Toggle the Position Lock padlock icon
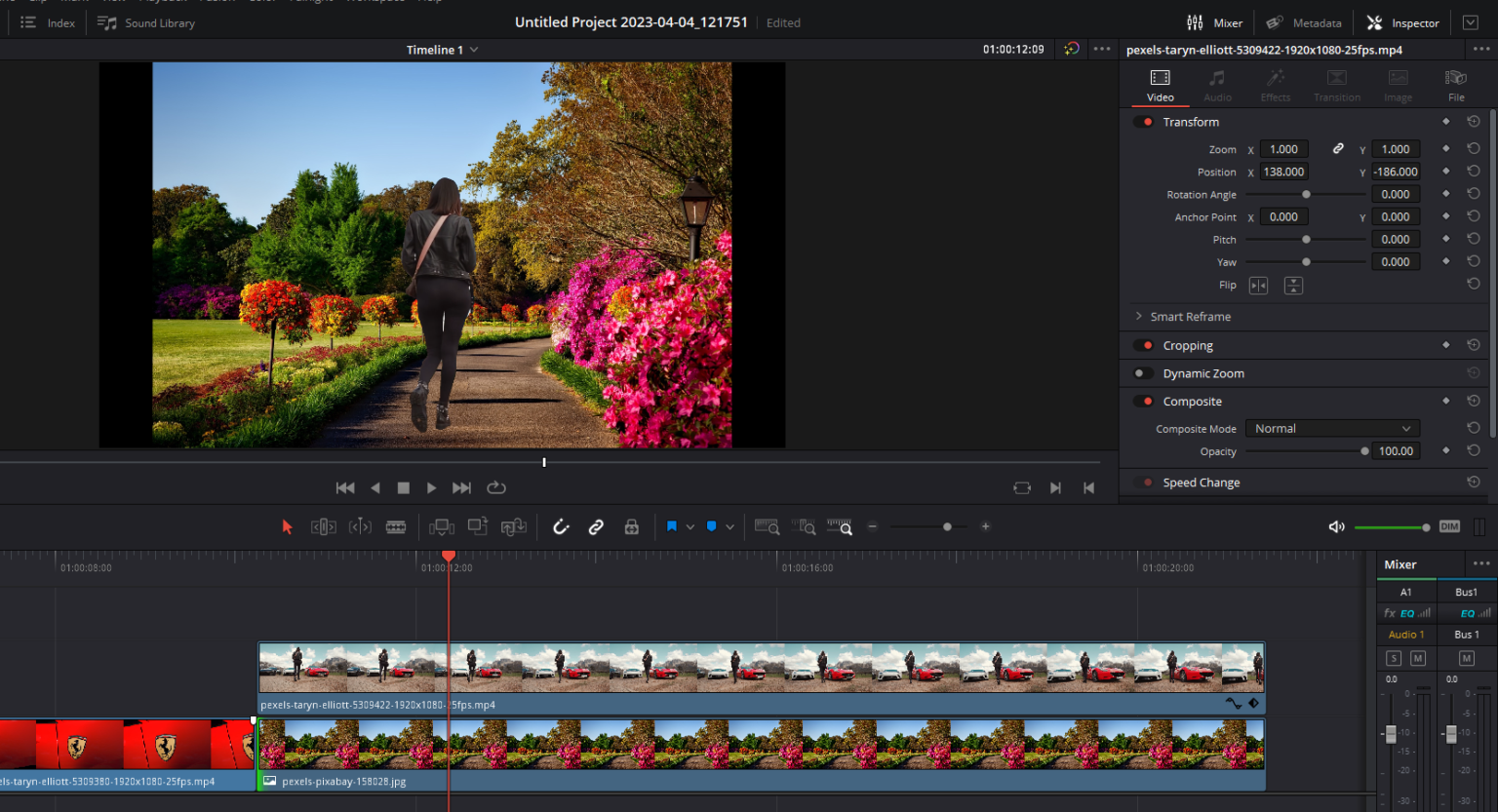 632,526
